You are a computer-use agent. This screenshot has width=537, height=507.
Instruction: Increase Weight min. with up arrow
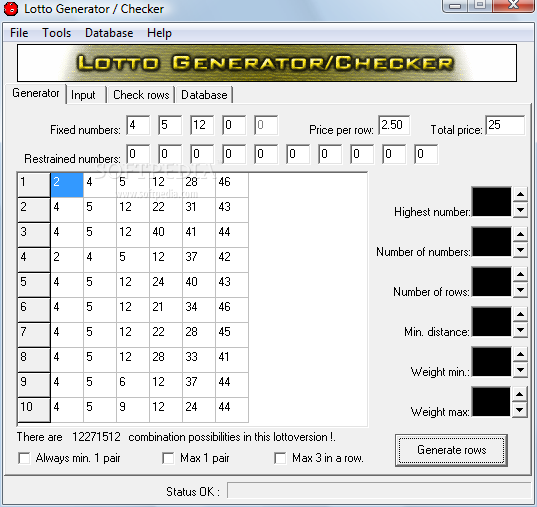pyautogui.click(x=521, y=354)
